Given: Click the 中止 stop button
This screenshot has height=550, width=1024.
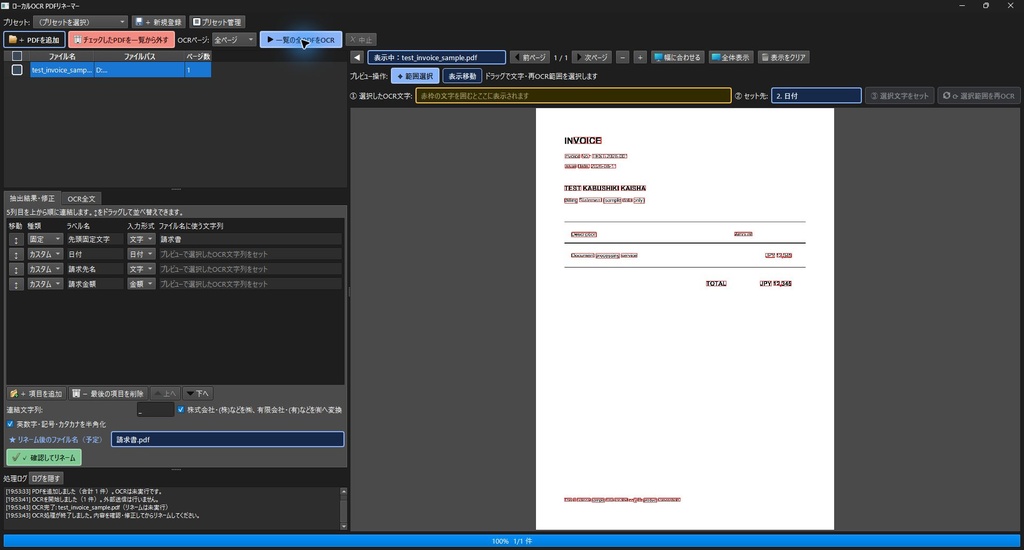Looking at the screenshot, I should point(360,40).
